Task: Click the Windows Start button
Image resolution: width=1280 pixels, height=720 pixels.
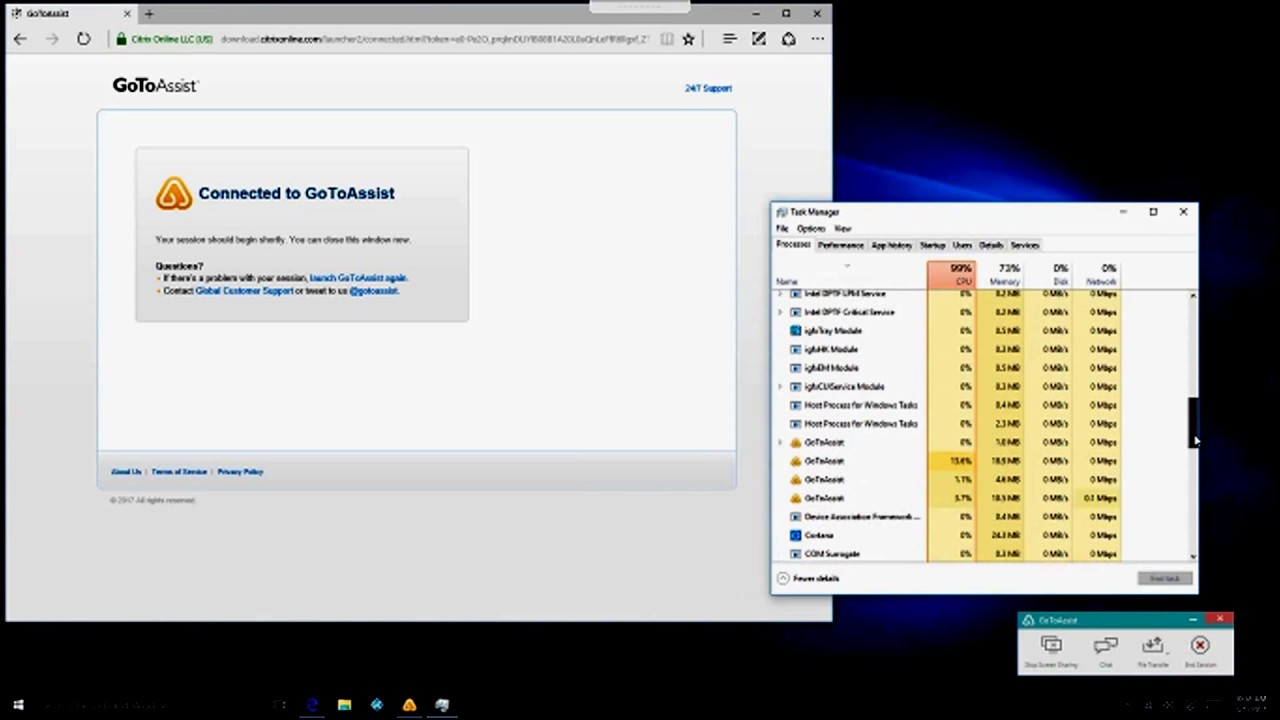Action: [18, 705]
